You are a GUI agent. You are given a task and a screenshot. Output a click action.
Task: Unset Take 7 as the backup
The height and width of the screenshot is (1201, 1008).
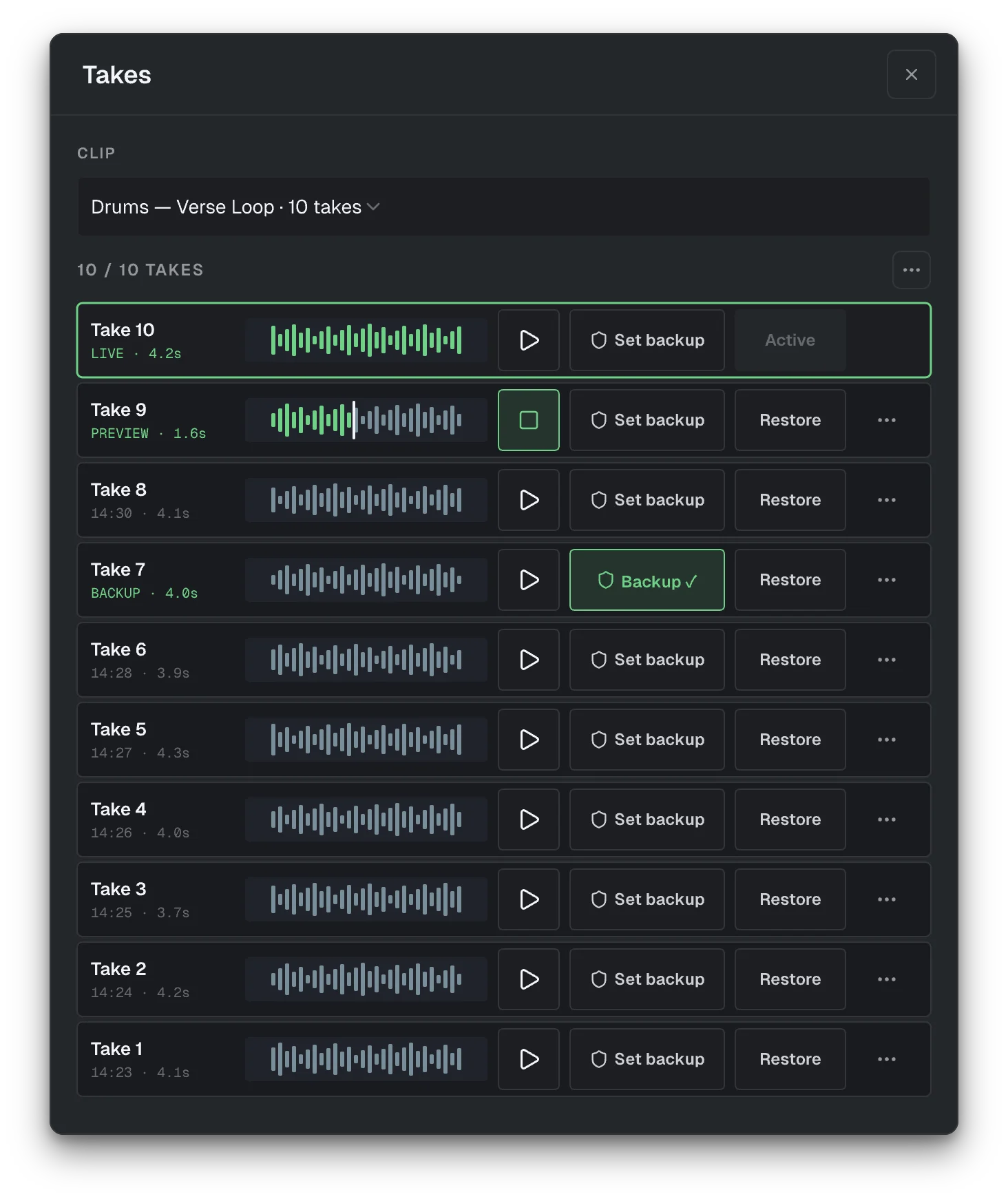tap(647, 580)
